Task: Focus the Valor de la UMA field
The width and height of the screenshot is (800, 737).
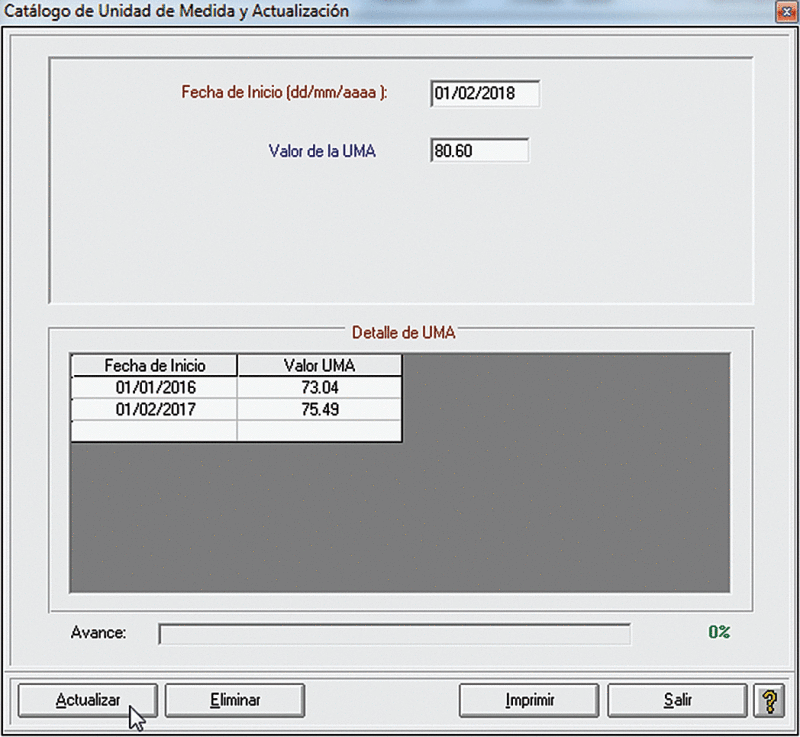Action: 480,151
